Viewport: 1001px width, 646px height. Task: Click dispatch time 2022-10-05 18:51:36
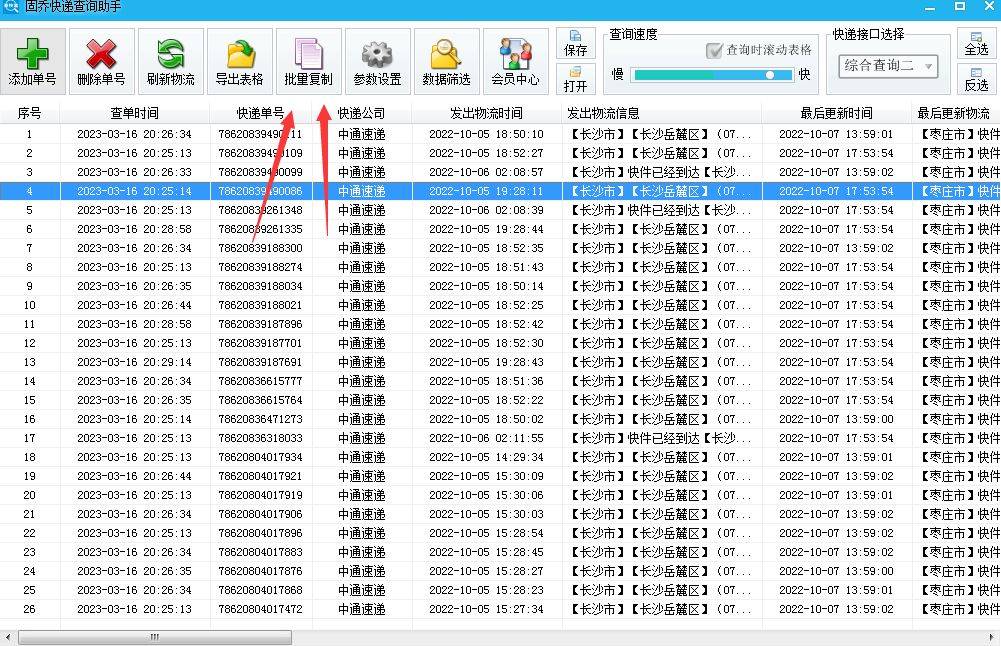point(486,381)
